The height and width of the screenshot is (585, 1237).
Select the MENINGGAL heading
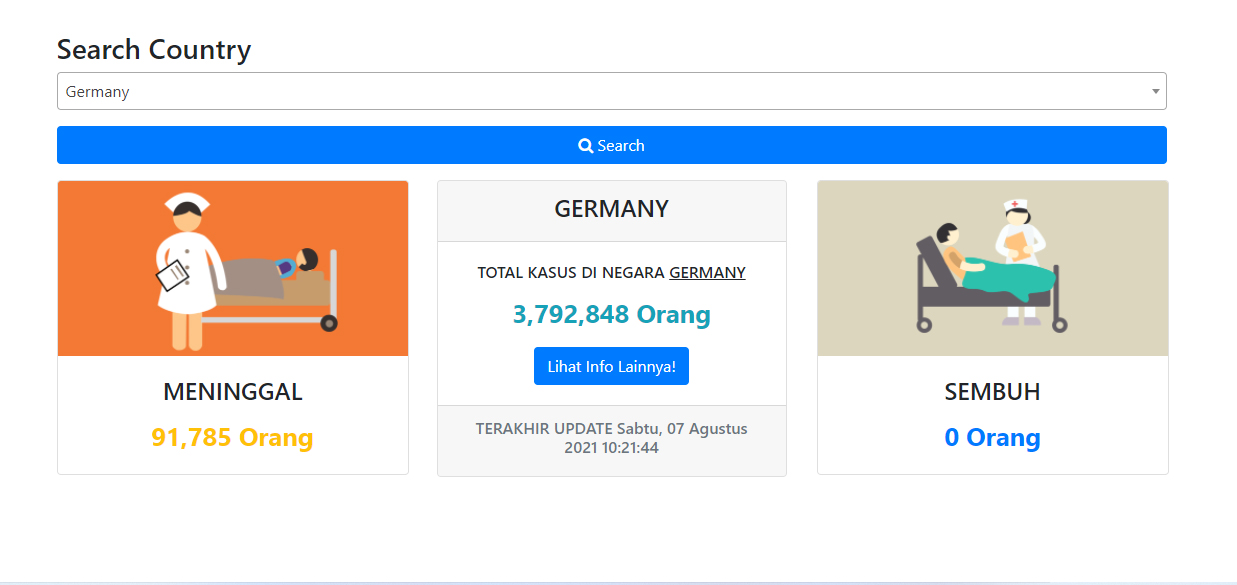[x=232, y=392]
